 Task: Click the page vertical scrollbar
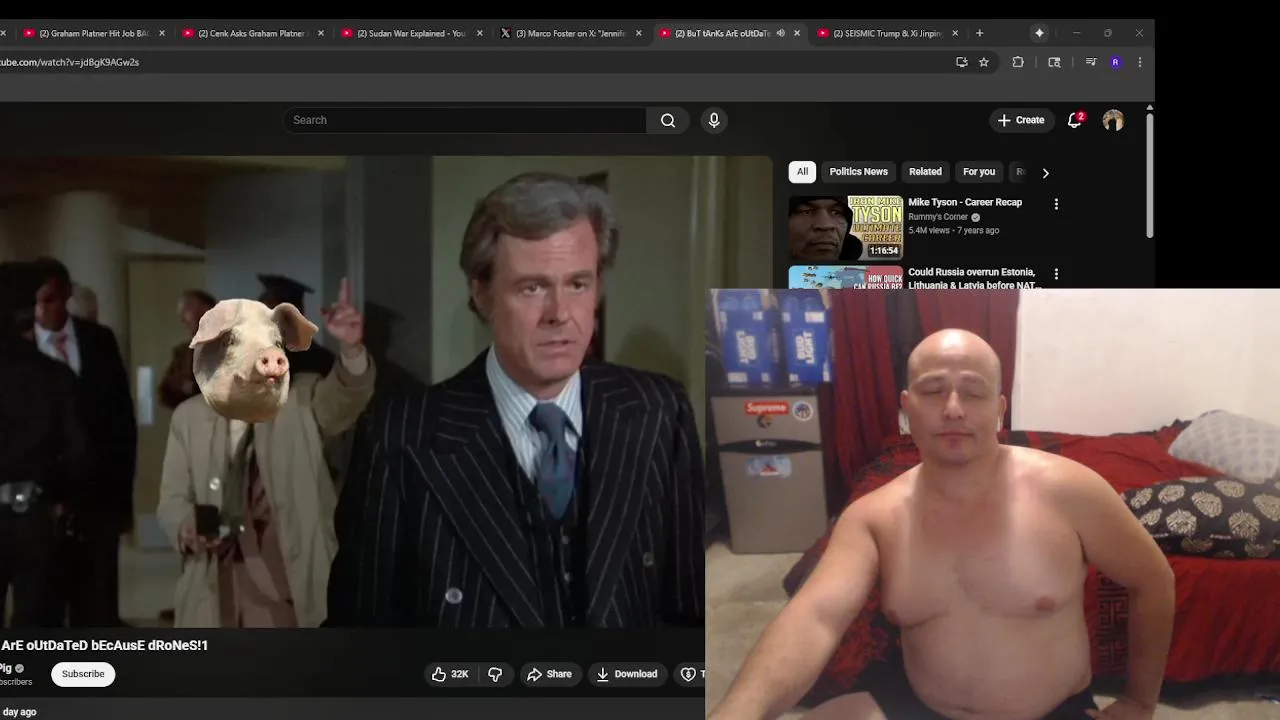(x=1150, y=175)
